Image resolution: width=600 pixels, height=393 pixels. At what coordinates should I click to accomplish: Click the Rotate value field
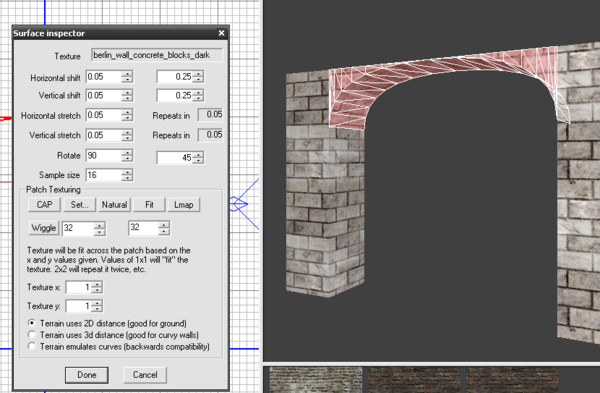click(104, 156)
